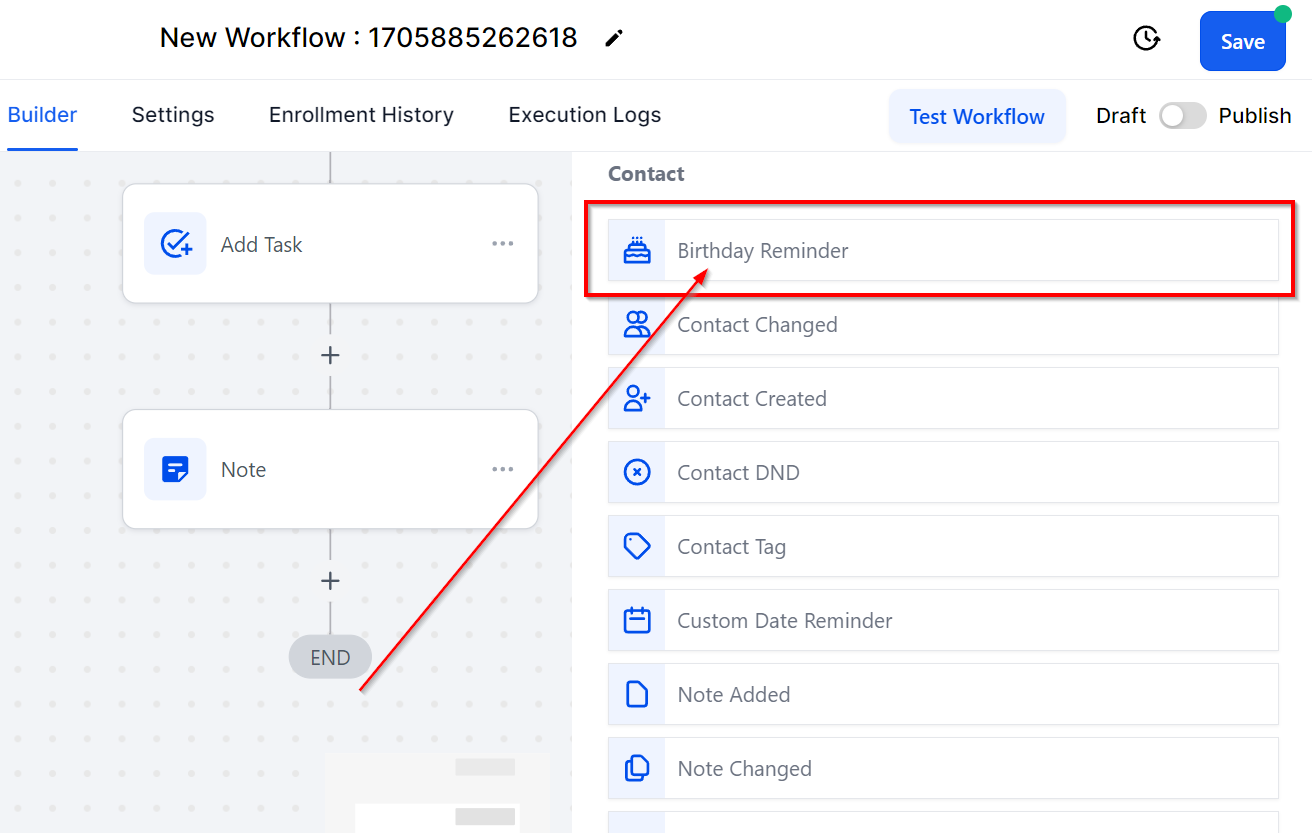Select the Note Changed trigger
Image resolution: width=1312 pixels, height=833 pixels.
(943, 768)
